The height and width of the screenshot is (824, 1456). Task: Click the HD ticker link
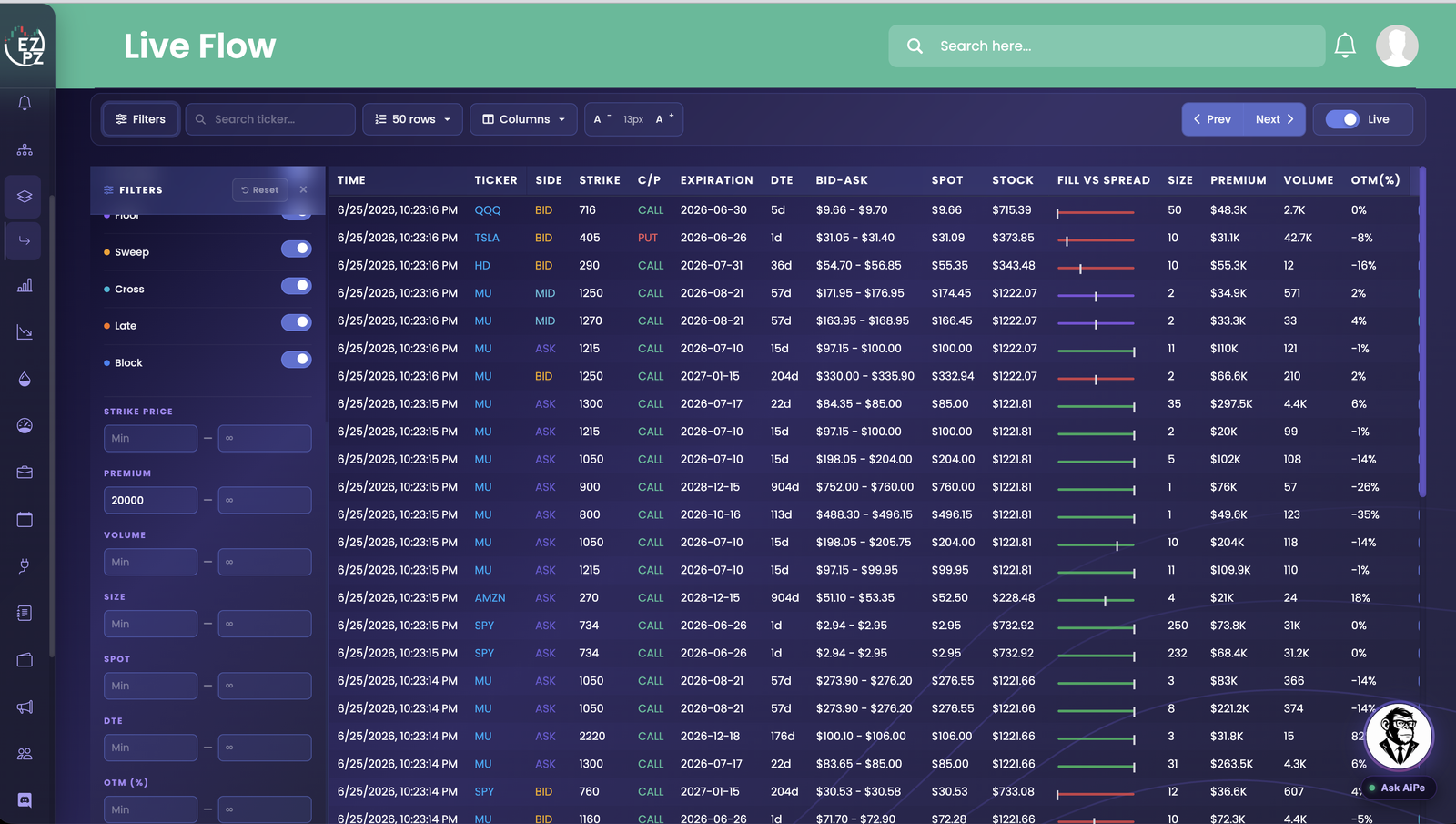pos(482,265)
